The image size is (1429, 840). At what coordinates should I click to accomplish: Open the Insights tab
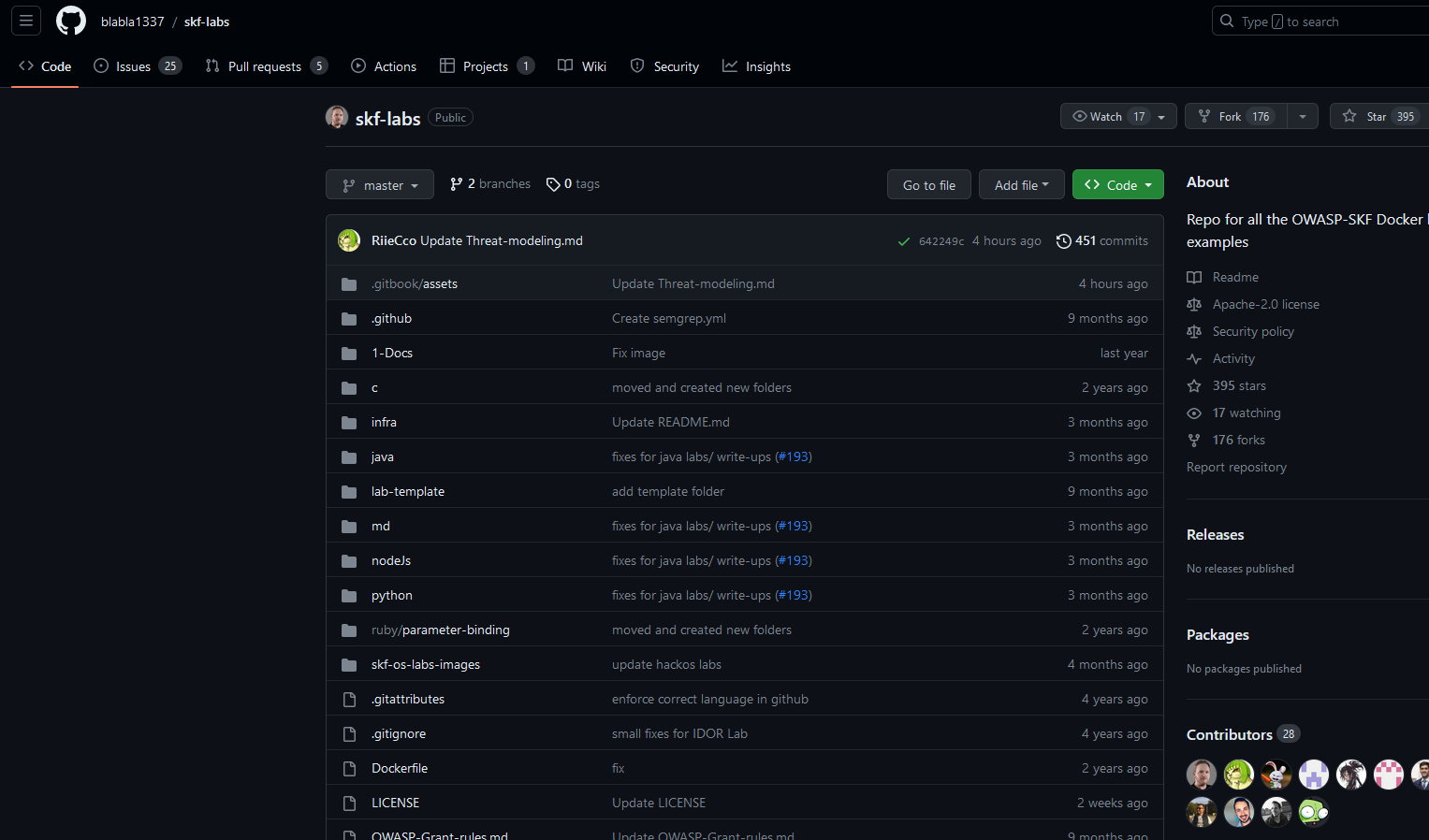tap(756, 66)
